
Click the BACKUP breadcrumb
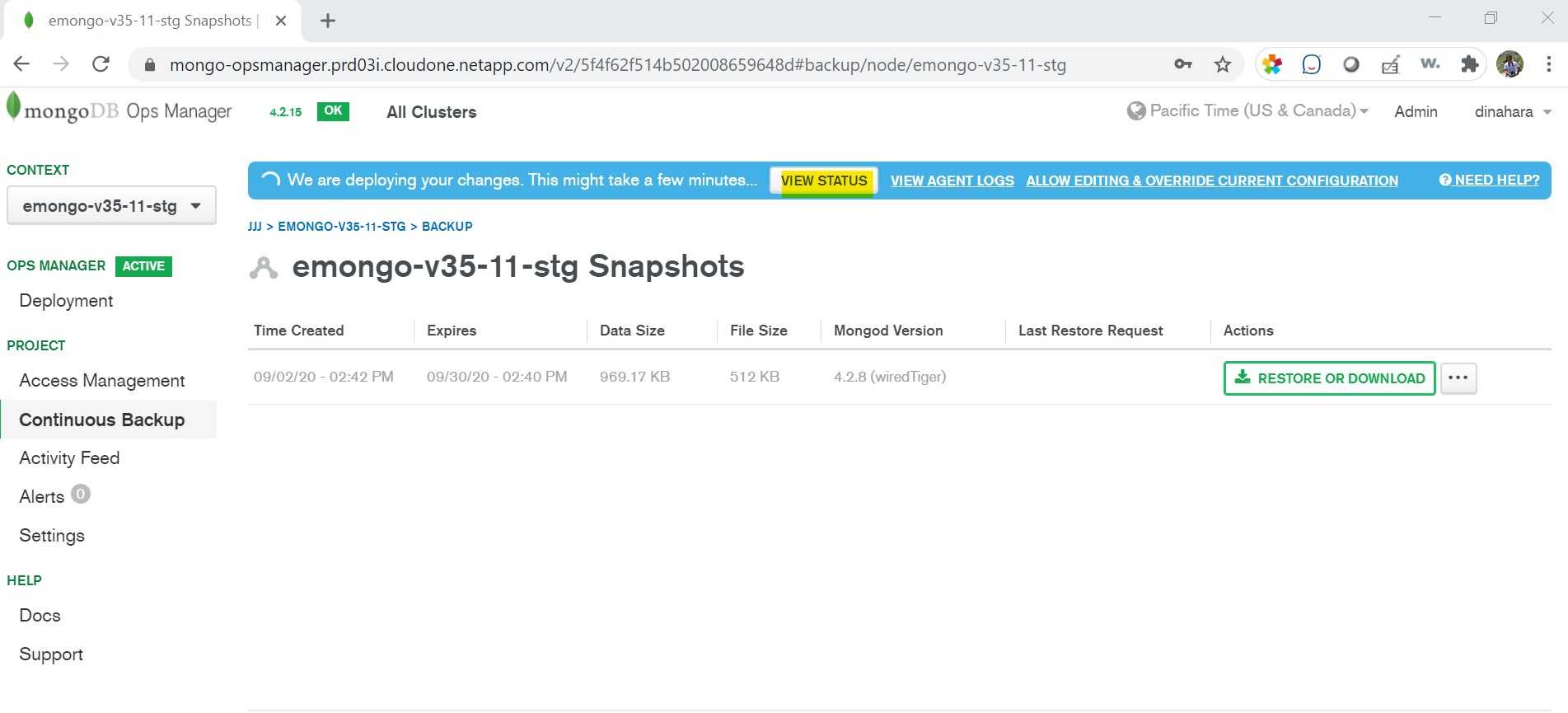click(447, 227)
